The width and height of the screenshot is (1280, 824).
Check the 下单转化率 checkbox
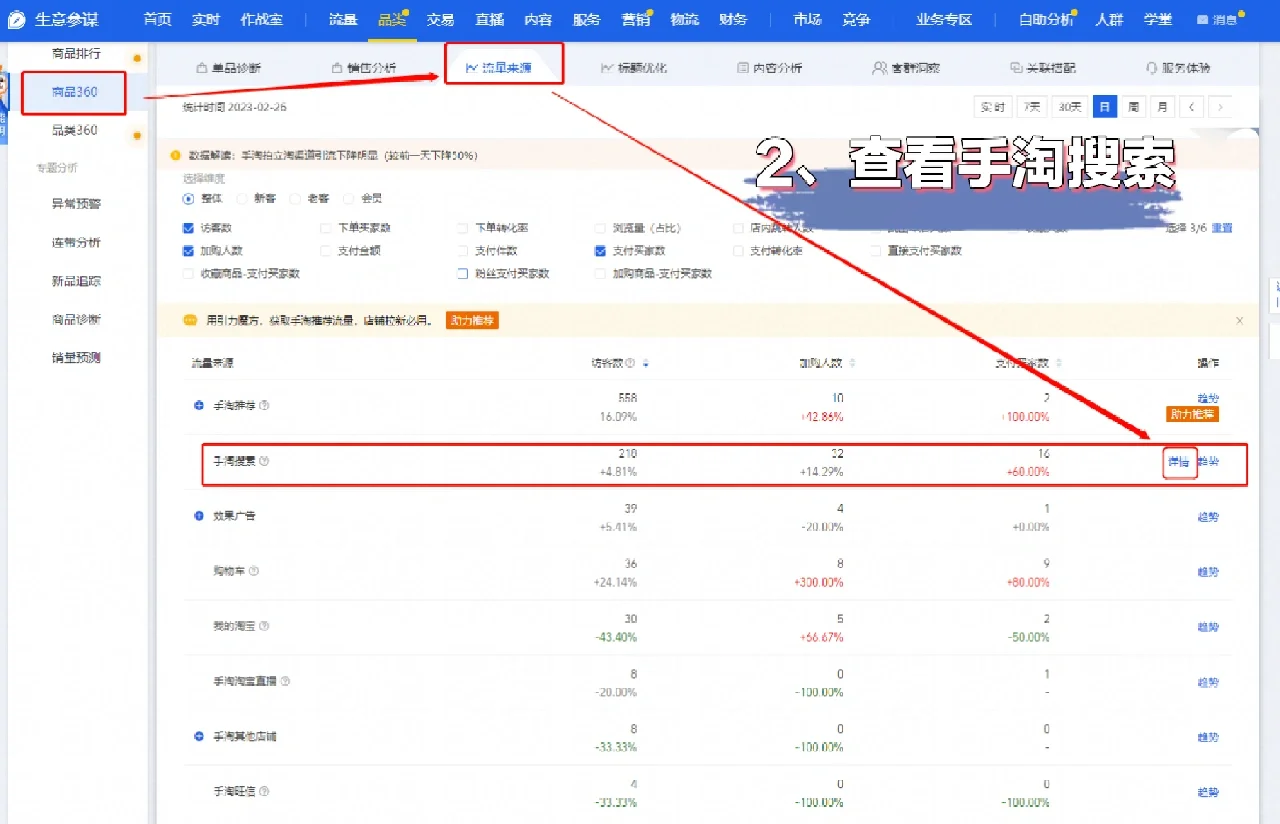[x=463, y=228]
